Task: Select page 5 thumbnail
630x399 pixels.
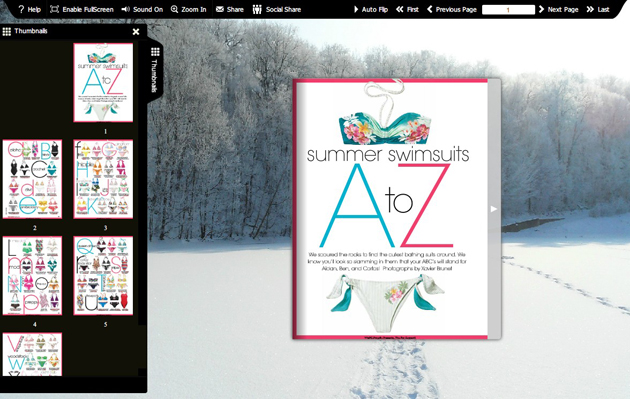Action: pyautogui.click(x=103, y=276)
